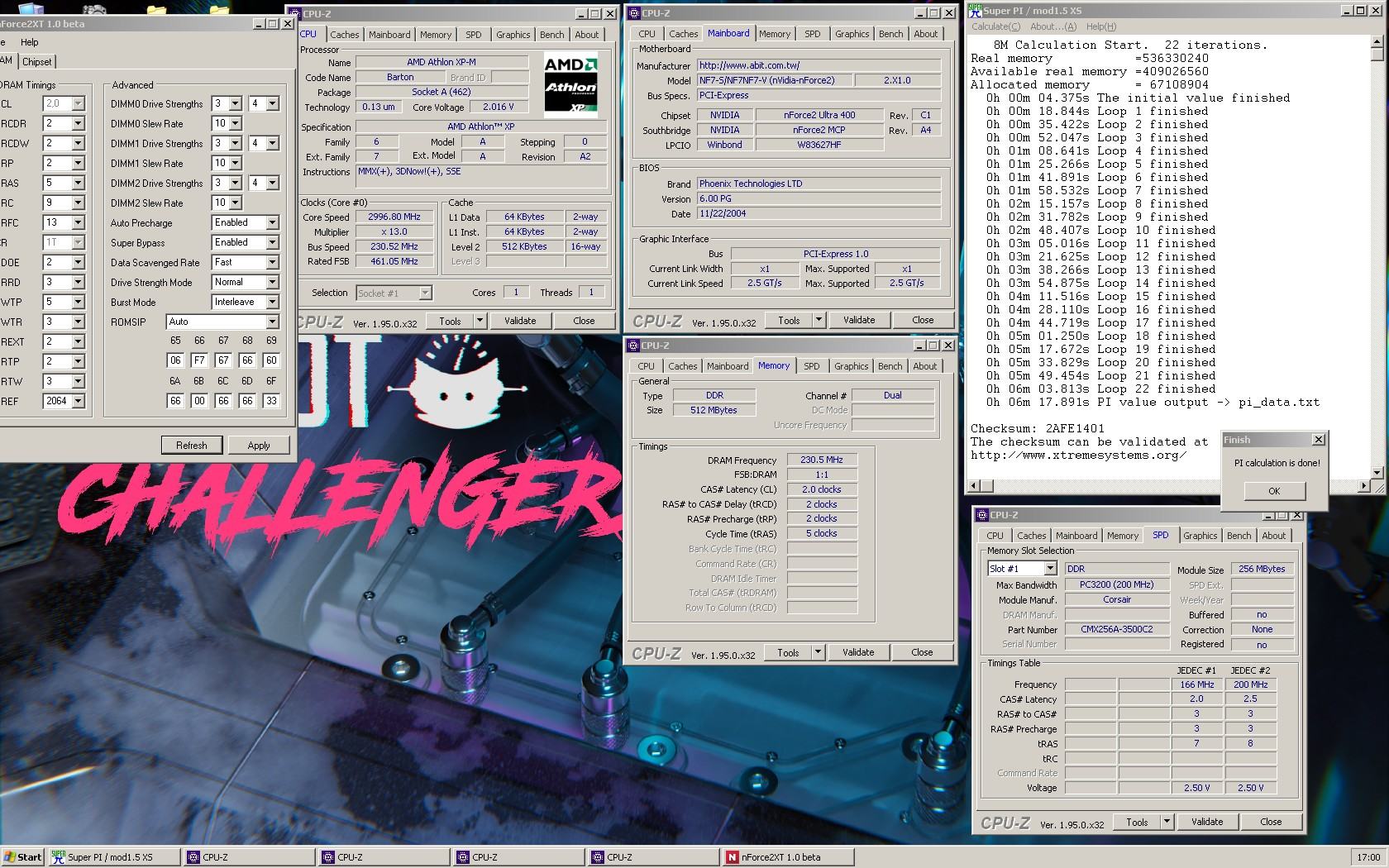Click the AMD Athlon XP logo image
This screenshot has width=1389, height=868.
click(570, 83)
